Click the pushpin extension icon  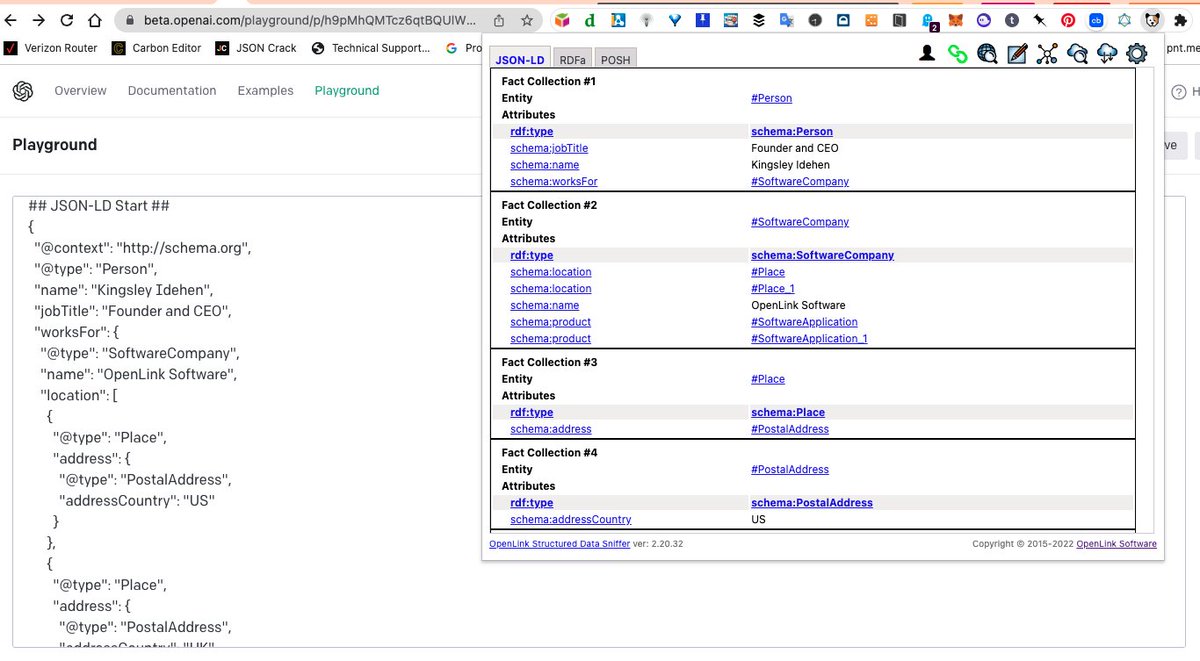point(1040,20)
